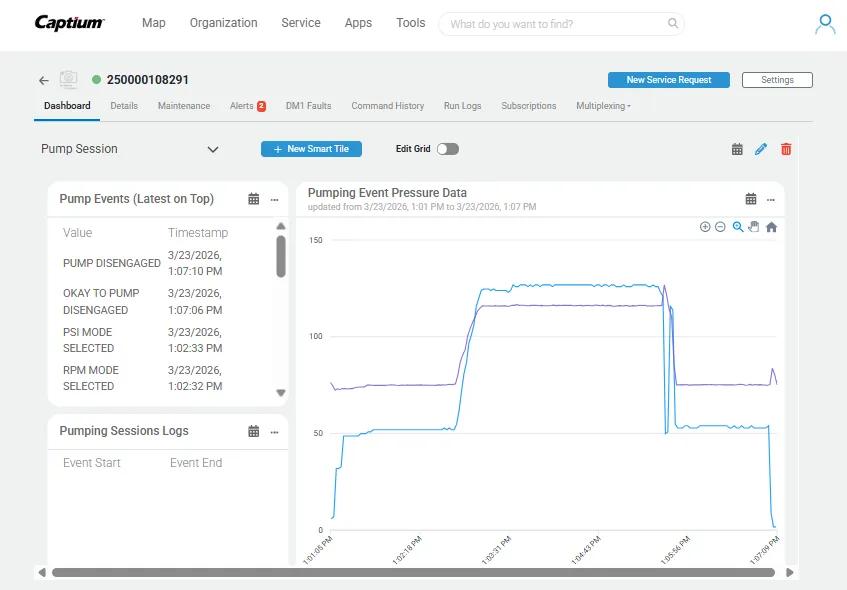Select the chart pan hand tool
Viewport: 847px width, 590px height.
point(754,227)
